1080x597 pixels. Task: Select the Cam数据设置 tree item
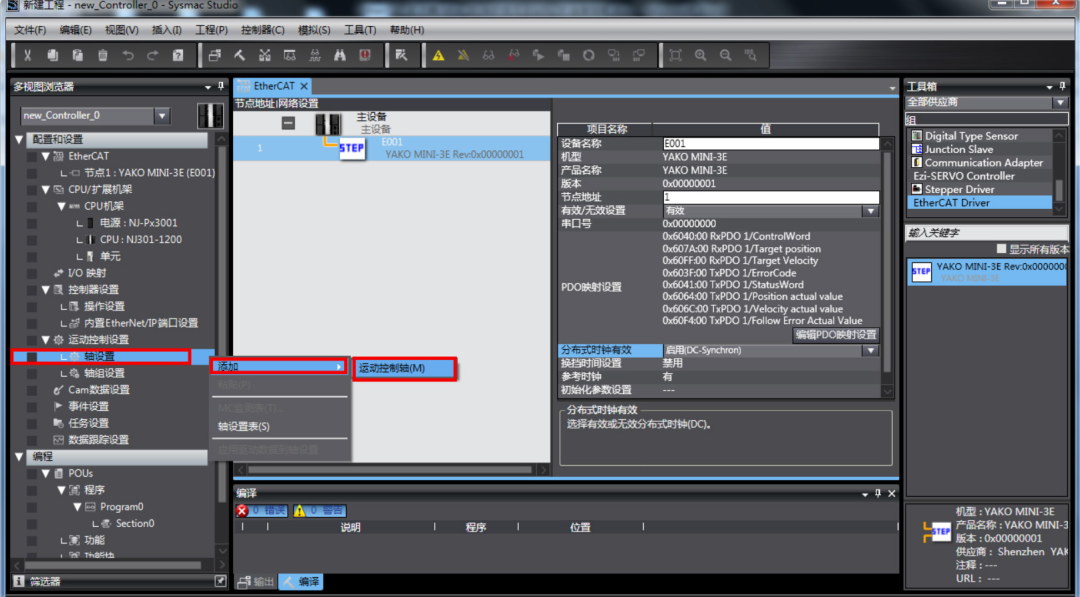coord(98,390)
